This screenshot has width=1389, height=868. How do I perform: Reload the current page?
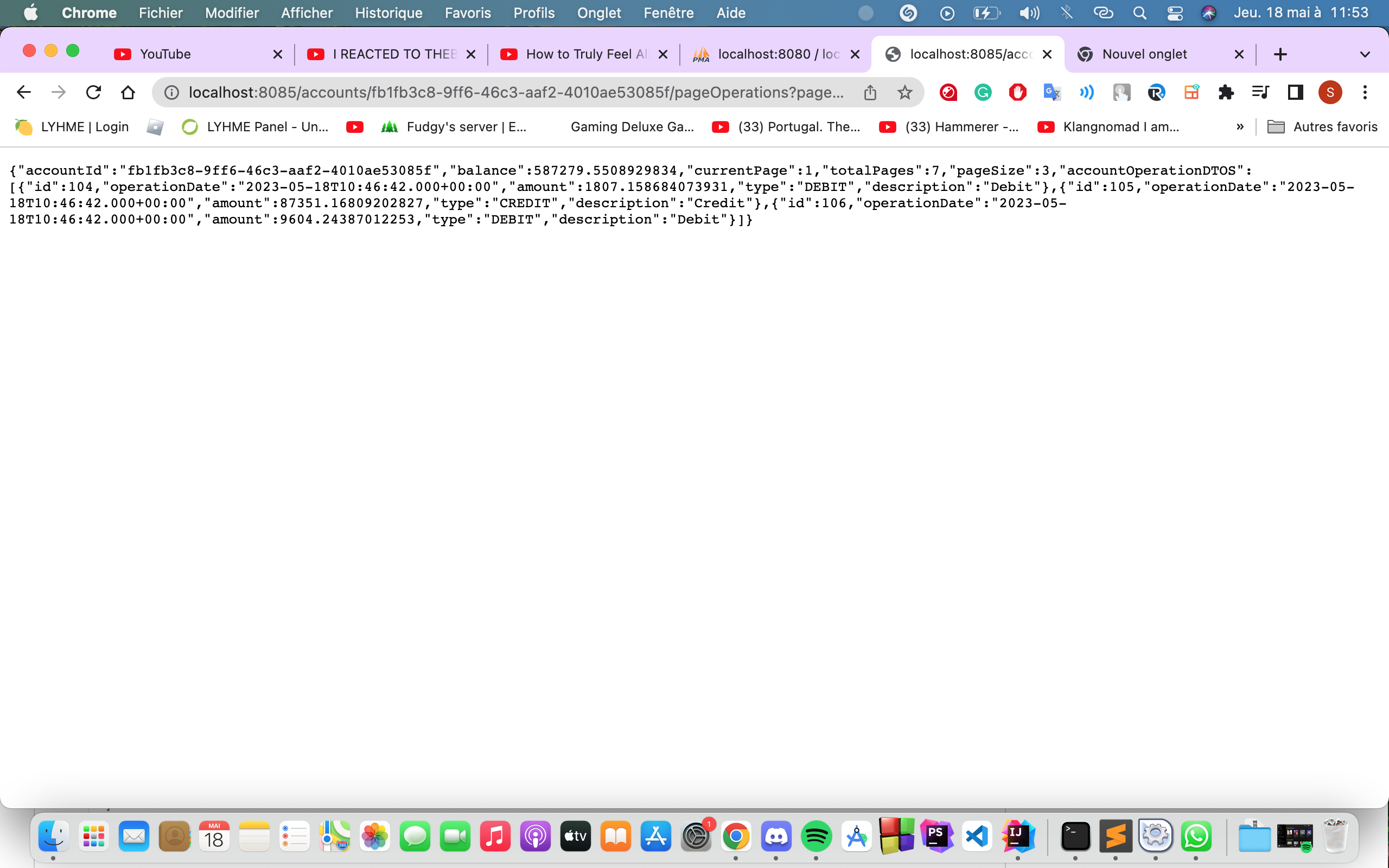pos(93,92)
